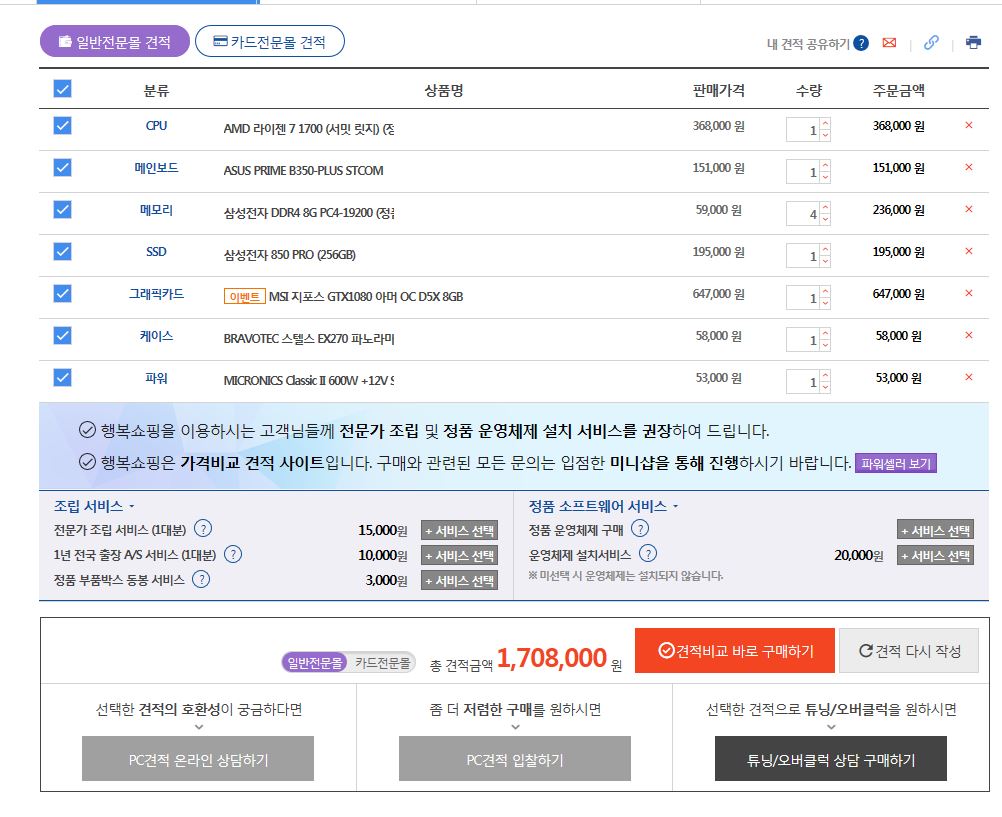This screenshot has height=817, width=1002.
Task: Expand chevron under 견적의 호환성이 궁금하다면
Action: pos(199,727)
